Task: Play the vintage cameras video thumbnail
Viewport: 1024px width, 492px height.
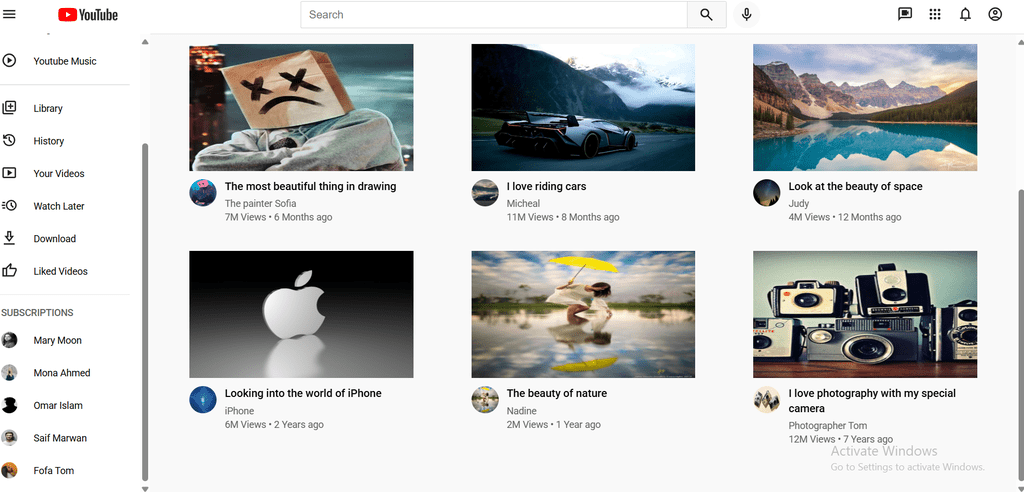Action: [x=865, y=314]
